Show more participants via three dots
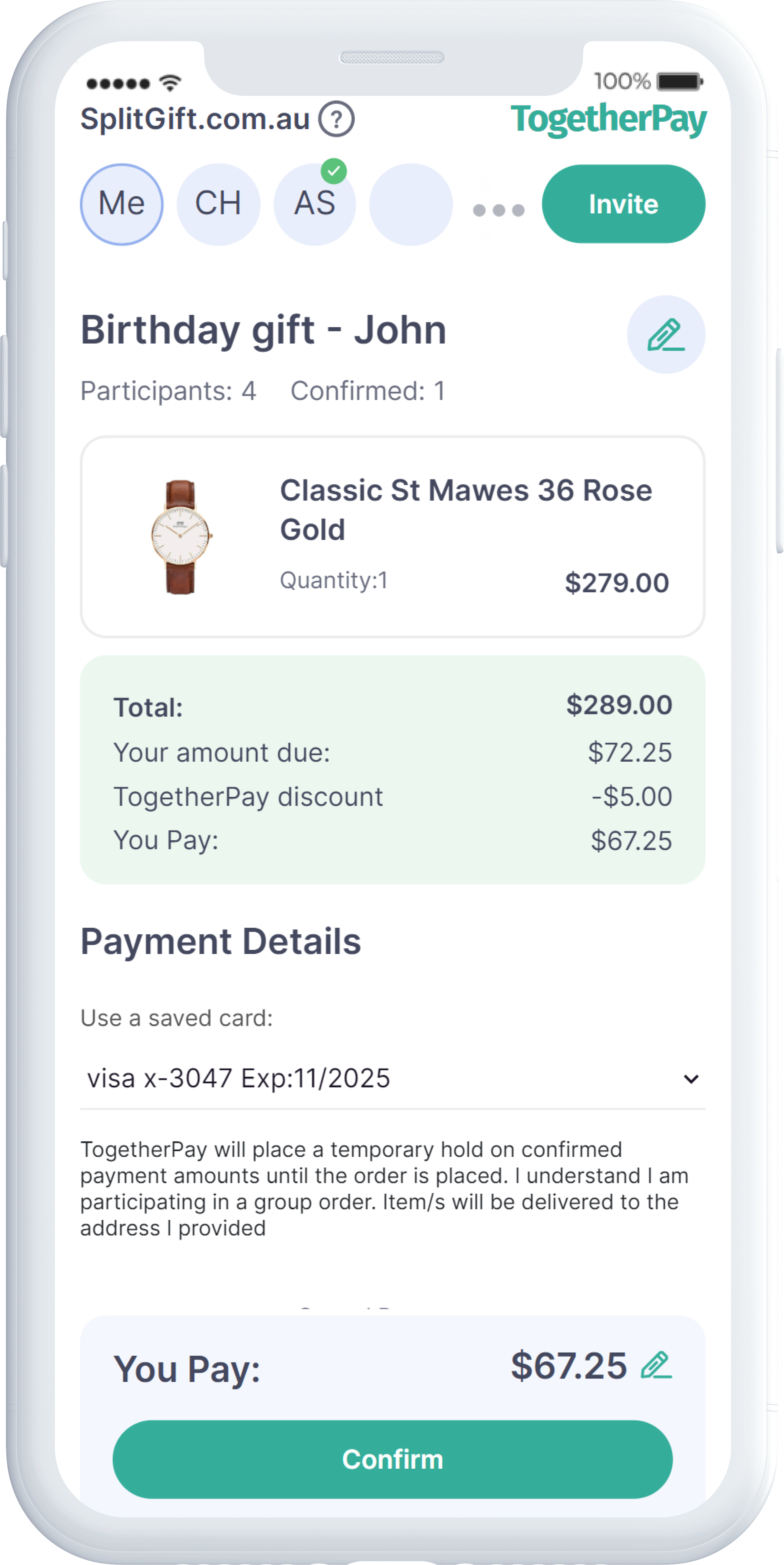This screenshot has width=784, height=1565. click(499, 210)
